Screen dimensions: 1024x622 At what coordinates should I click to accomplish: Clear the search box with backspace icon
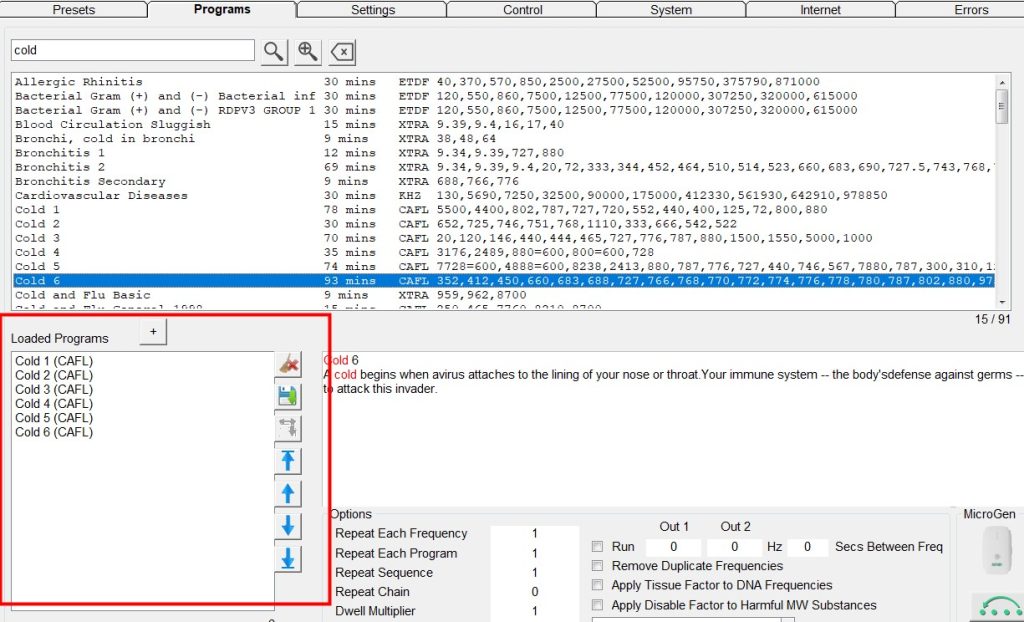point(342,52)
